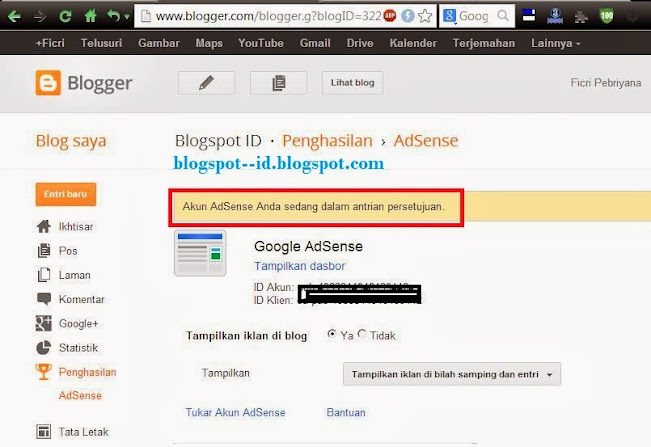The image size is (651, 447).
Task: Click into the address bar URL
Action: pos(268,16)
